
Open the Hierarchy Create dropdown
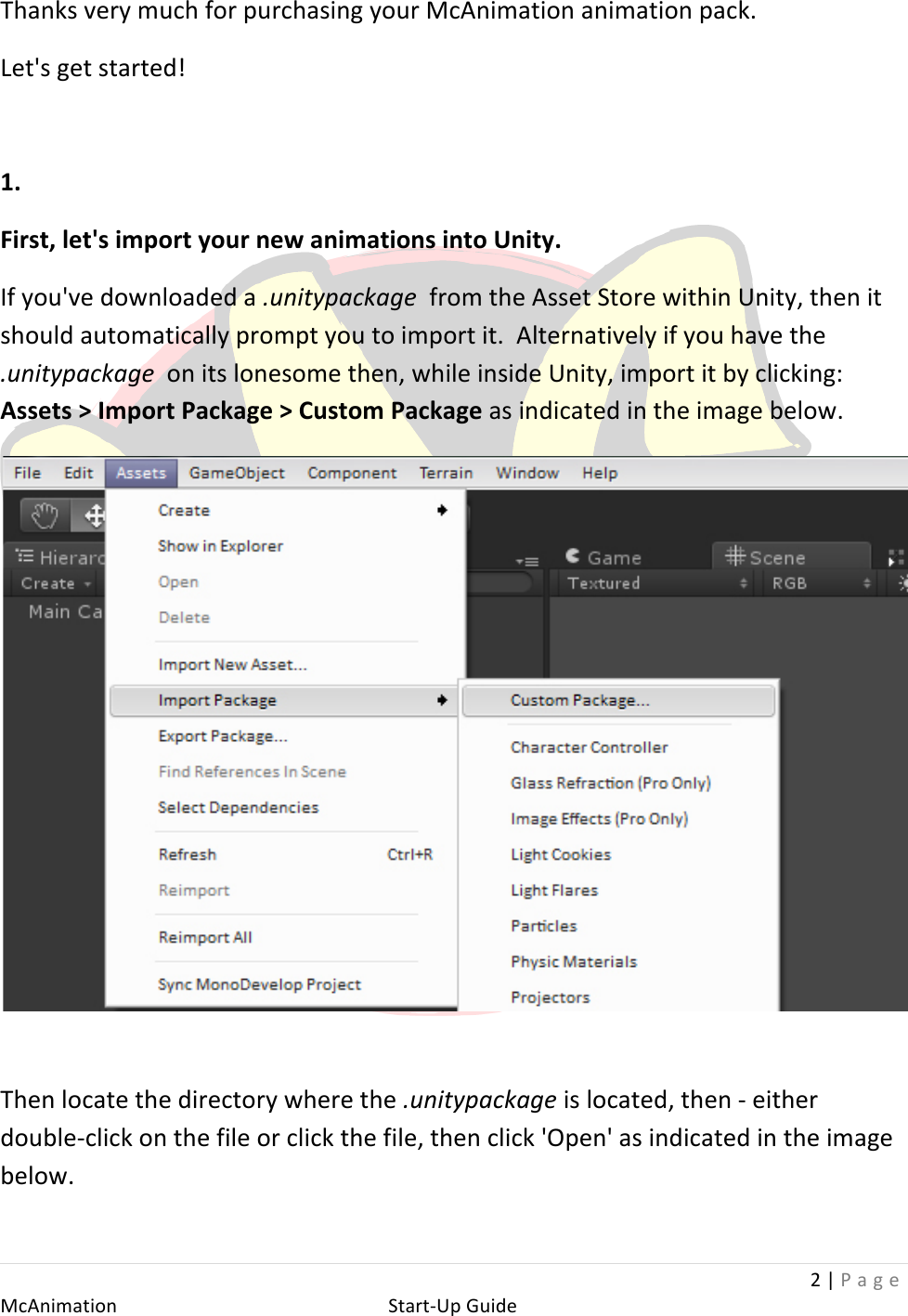point(56,583)
